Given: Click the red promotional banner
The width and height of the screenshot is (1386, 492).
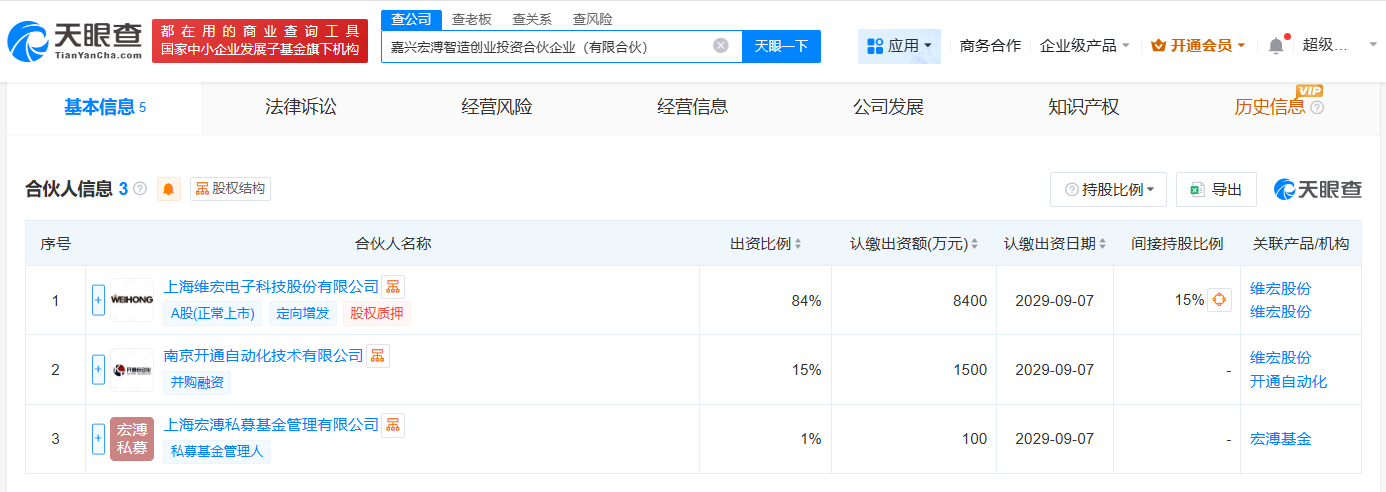Looking at the screenshot, I should 260,41.
